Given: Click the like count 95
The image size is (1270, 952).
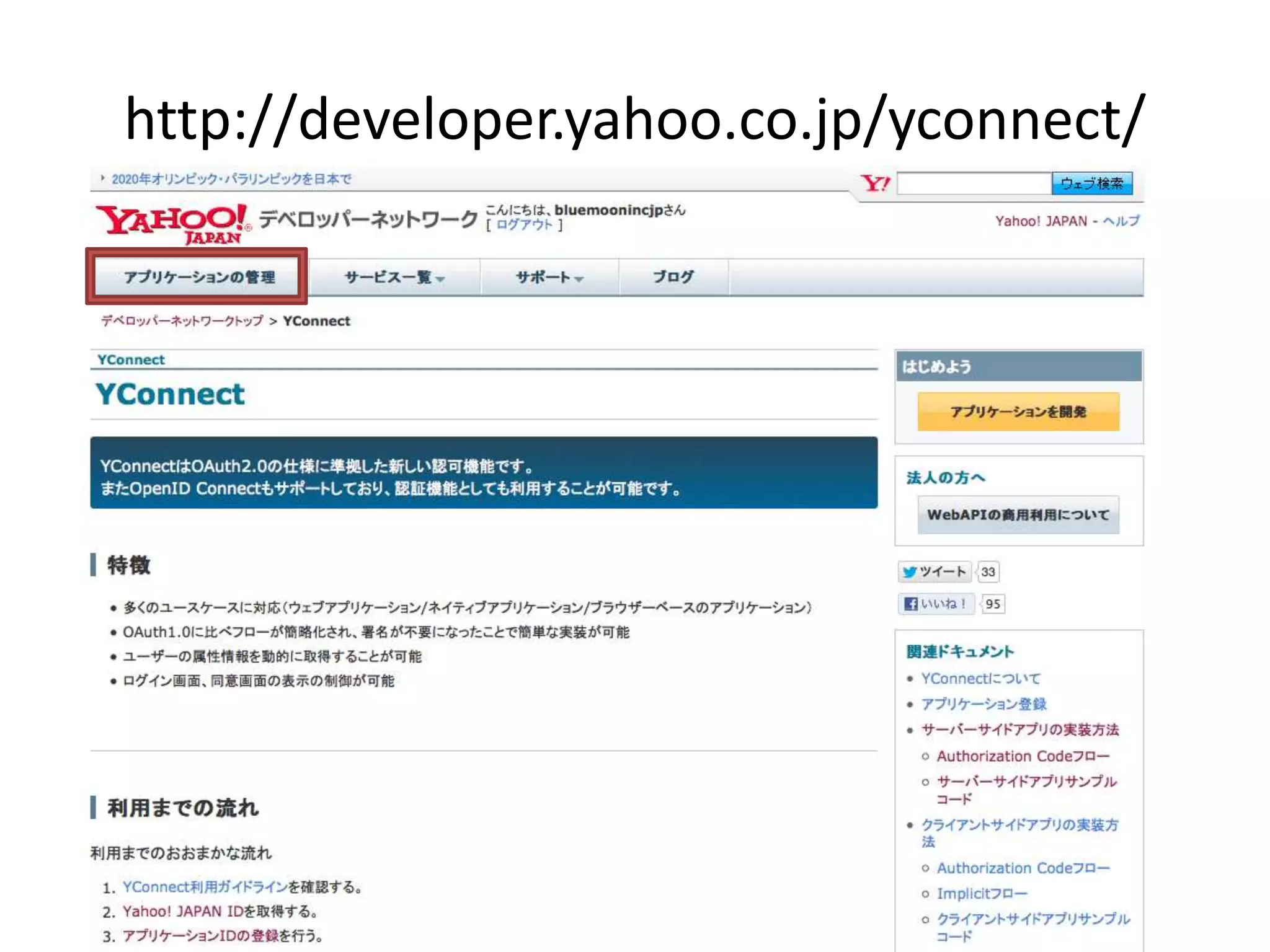Looking at the screenshot, I should 993,604.
